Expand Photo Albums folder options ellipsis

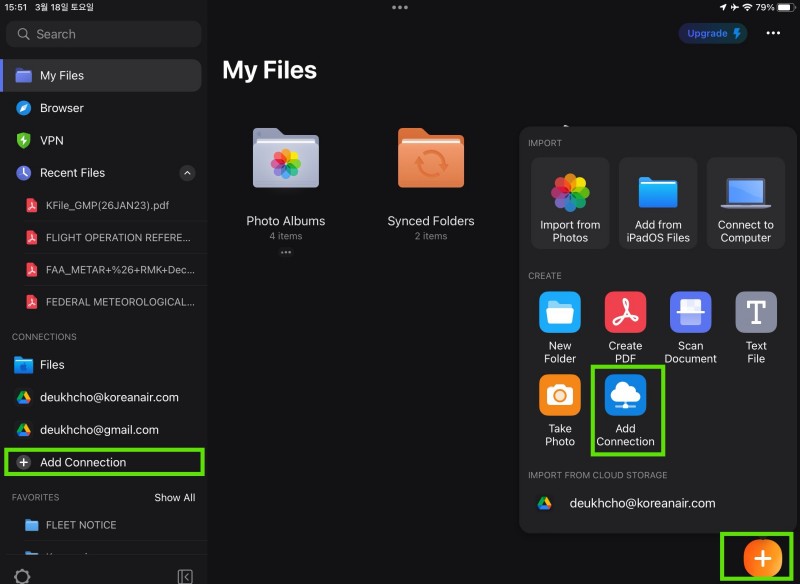[286, 252]
